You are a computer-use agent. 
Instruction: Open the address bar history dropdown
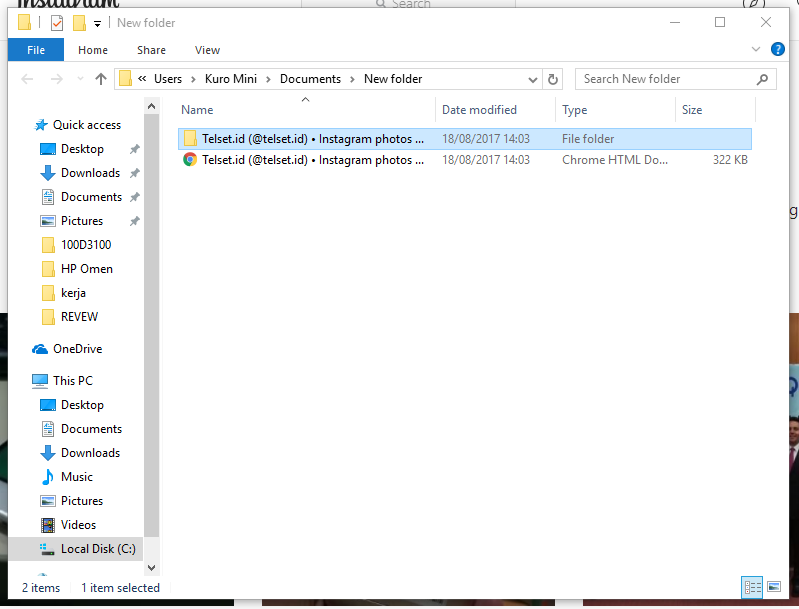535,79
